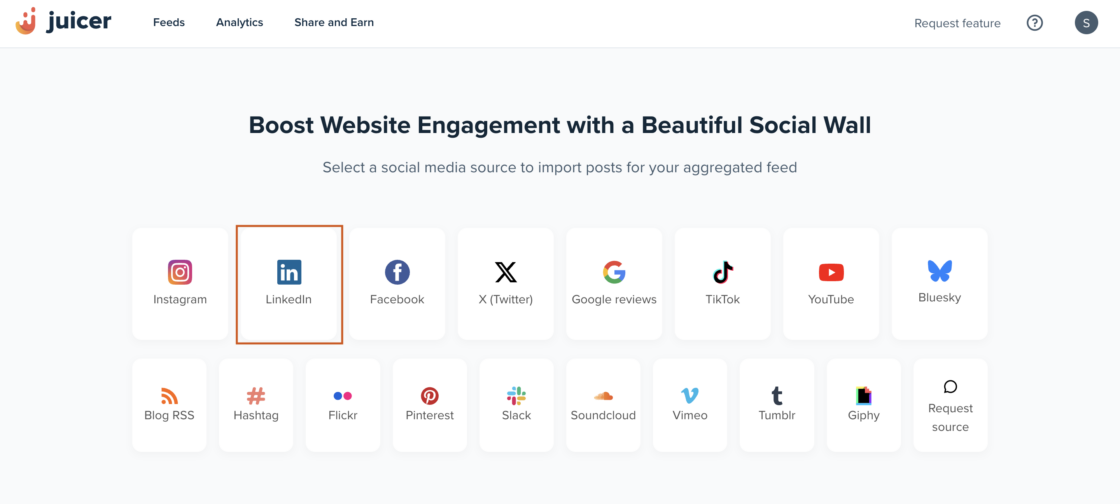The image size is (1120, 504).
Task: Select the Hashtag source
Action: (256, 404)
